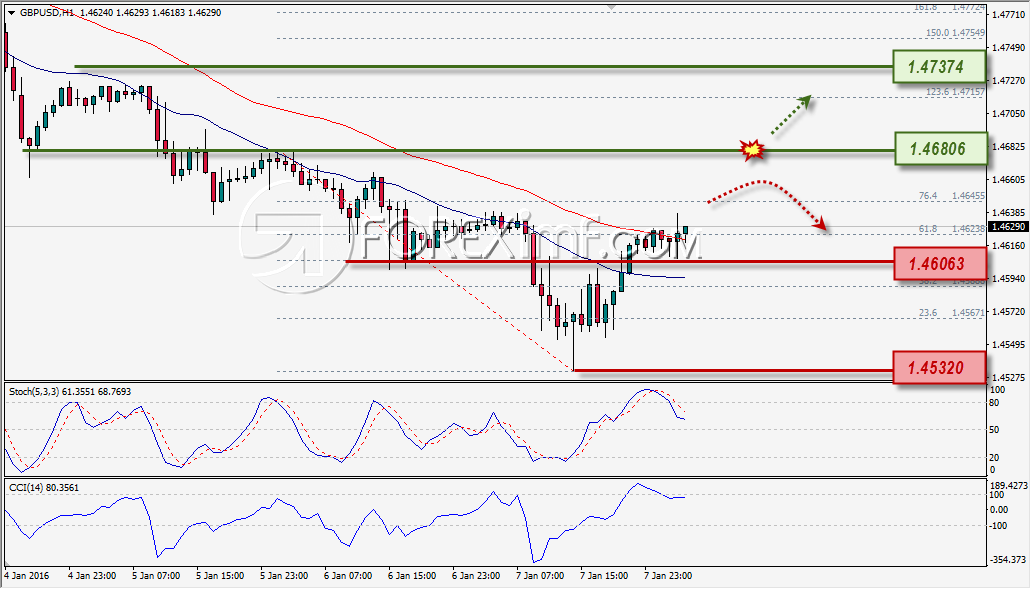Screen dimensions: 1031x589
Task: Click the current price tag 1.46290
Action: click(x=1009, y=227)
